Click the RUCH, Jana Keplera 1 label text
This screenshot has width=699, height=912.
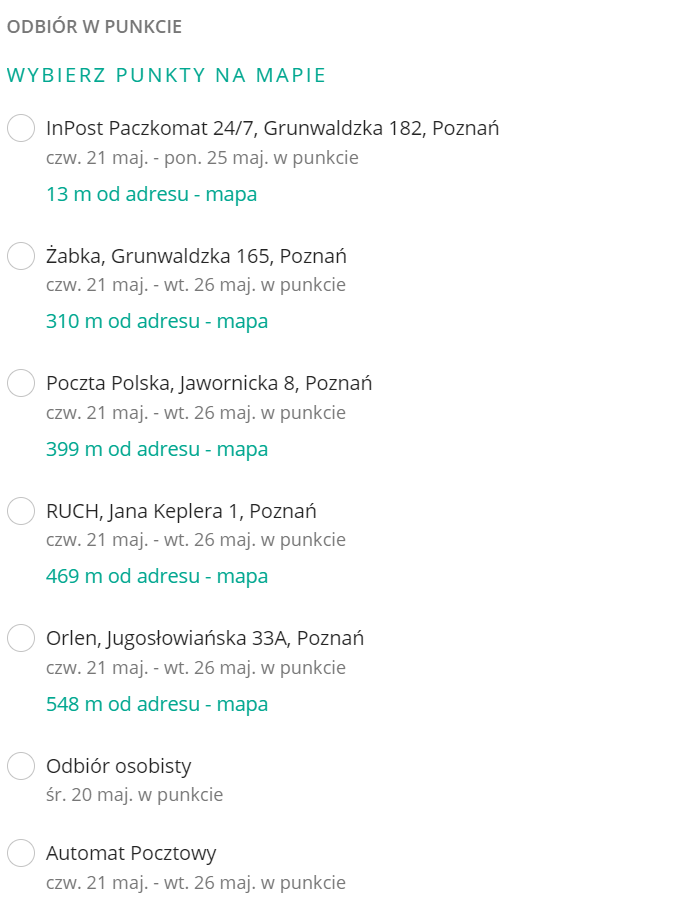tap(181, 511)
